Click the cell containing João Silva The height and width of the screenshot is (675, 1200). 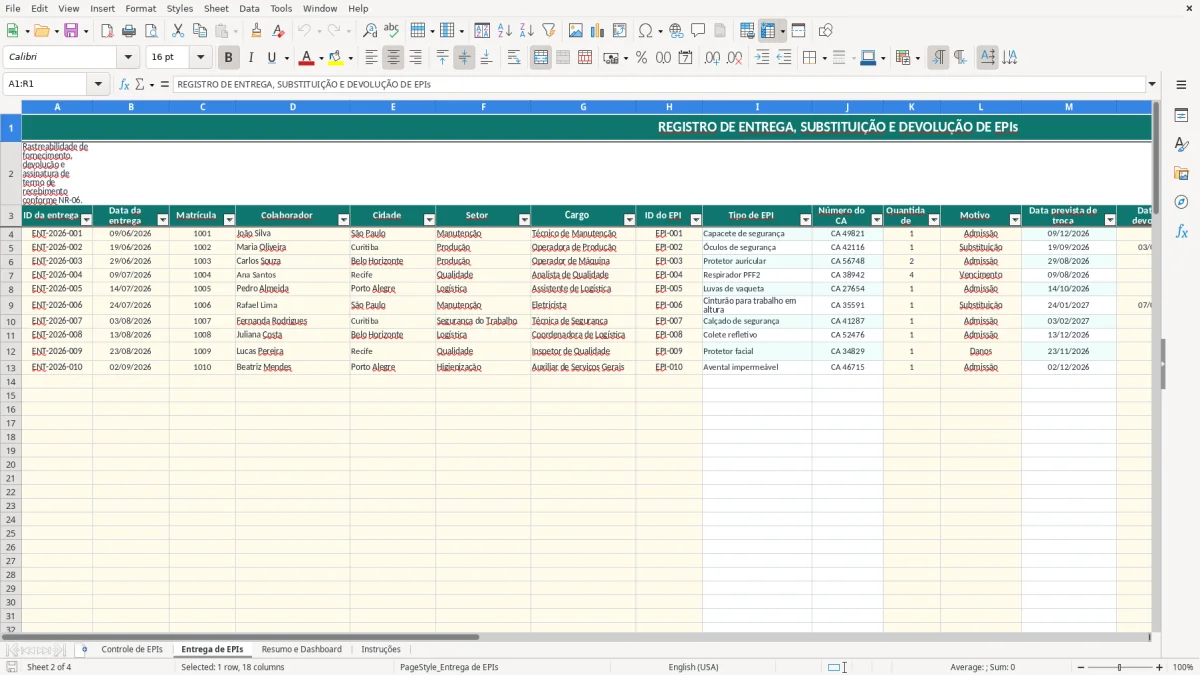coord(292,233)
